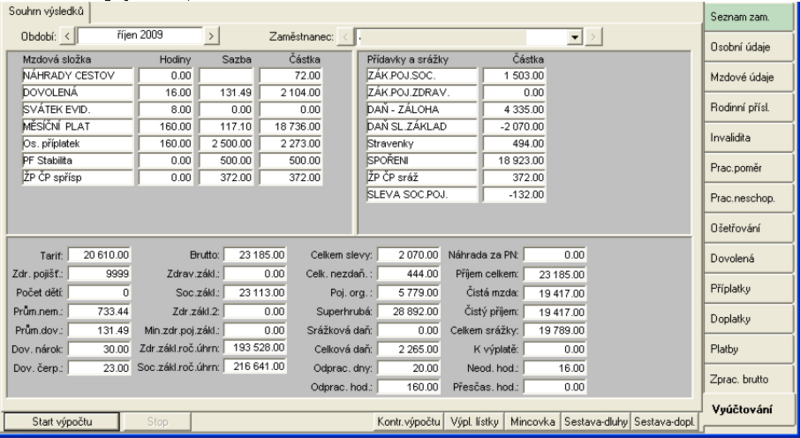Click Soc.zákl.roč.úhrn value 216 641.00
This screenshot has width=800, height=438.
click(255, 367)
